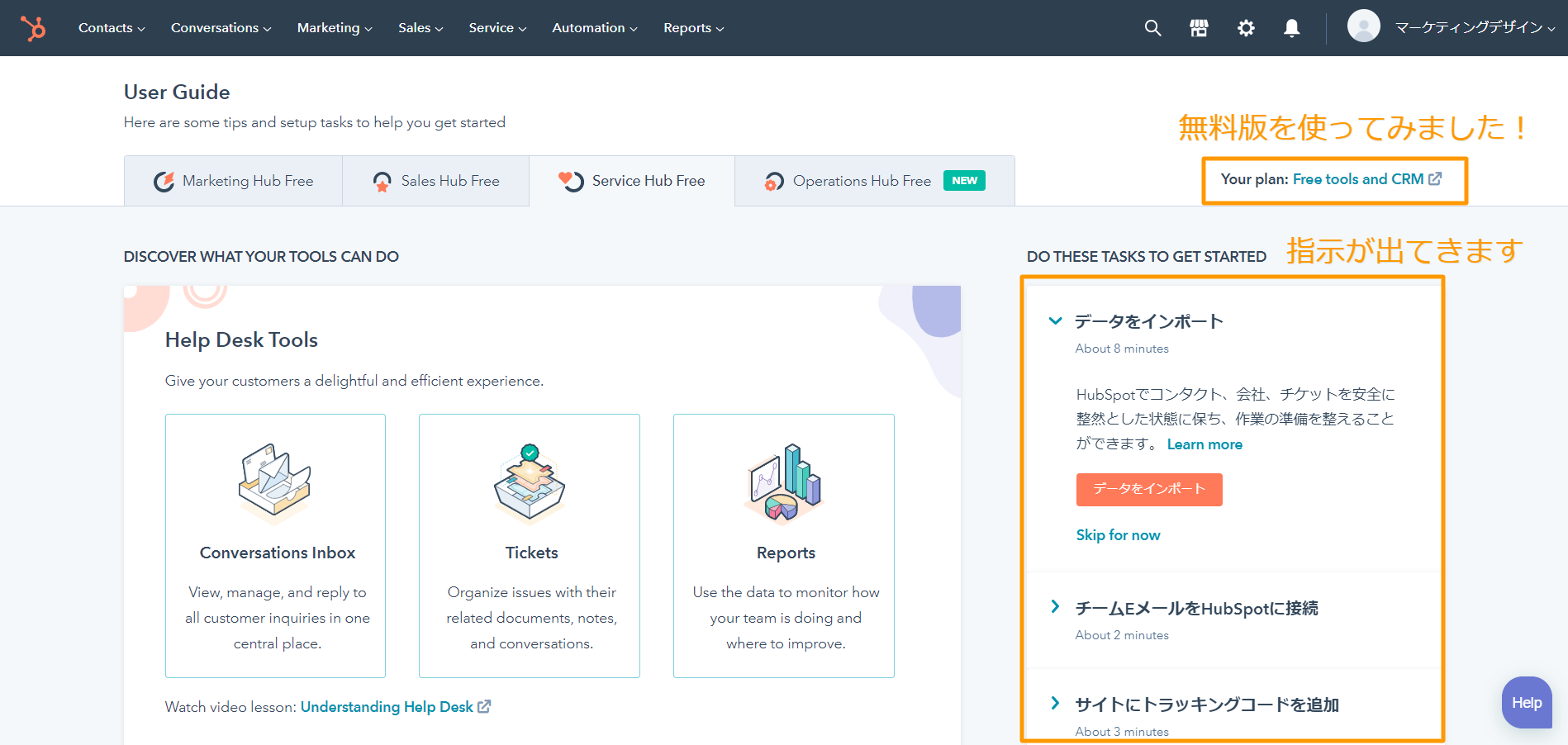Expand the チームEメールをHubSpotに接続 task
Screen dimensions: 1568x745
coord(1055,607)
